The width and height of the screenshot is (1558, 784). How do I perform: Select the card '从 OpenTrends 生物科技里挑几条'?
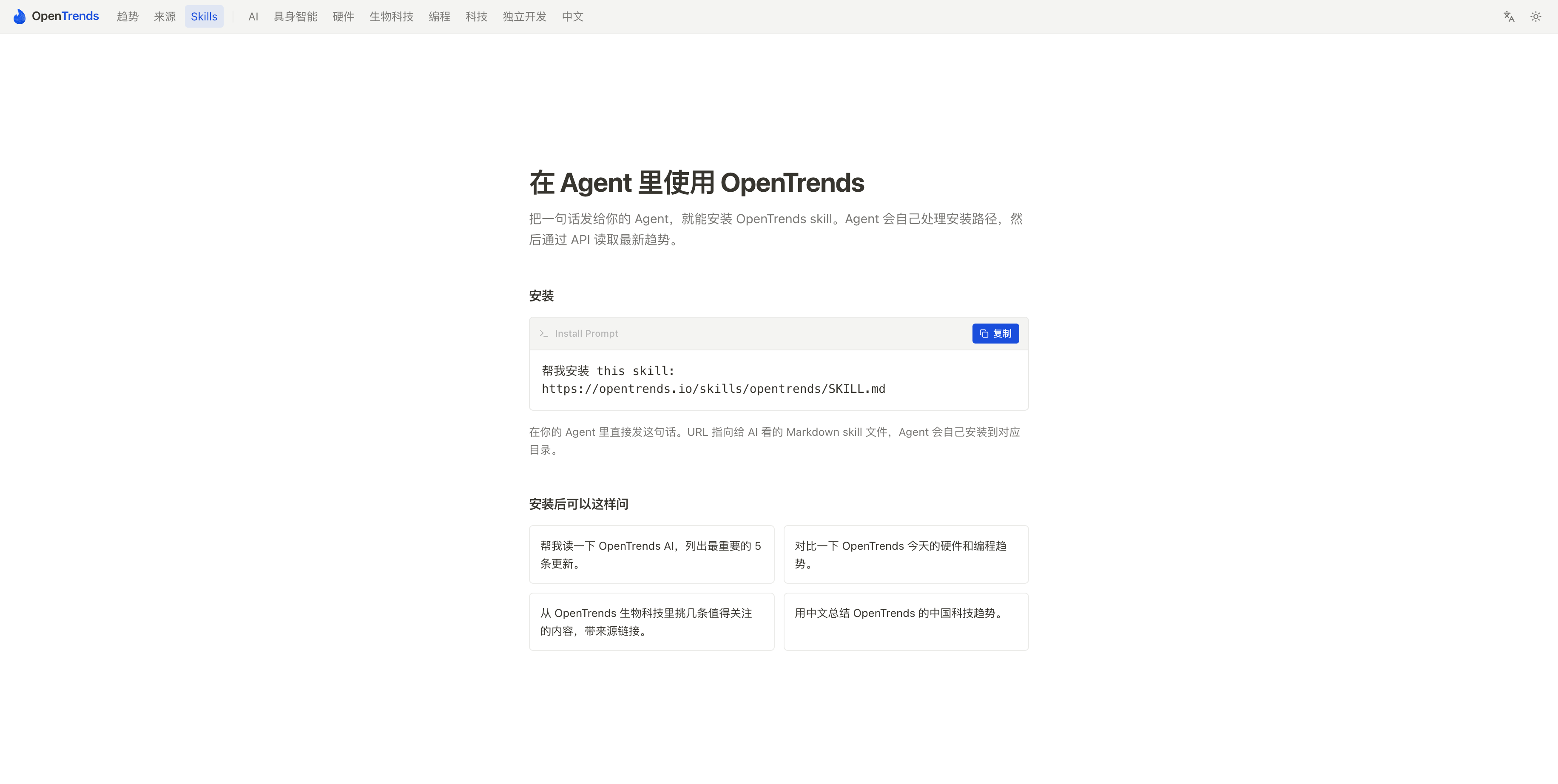pyautogui.click(x=651, y=622)
